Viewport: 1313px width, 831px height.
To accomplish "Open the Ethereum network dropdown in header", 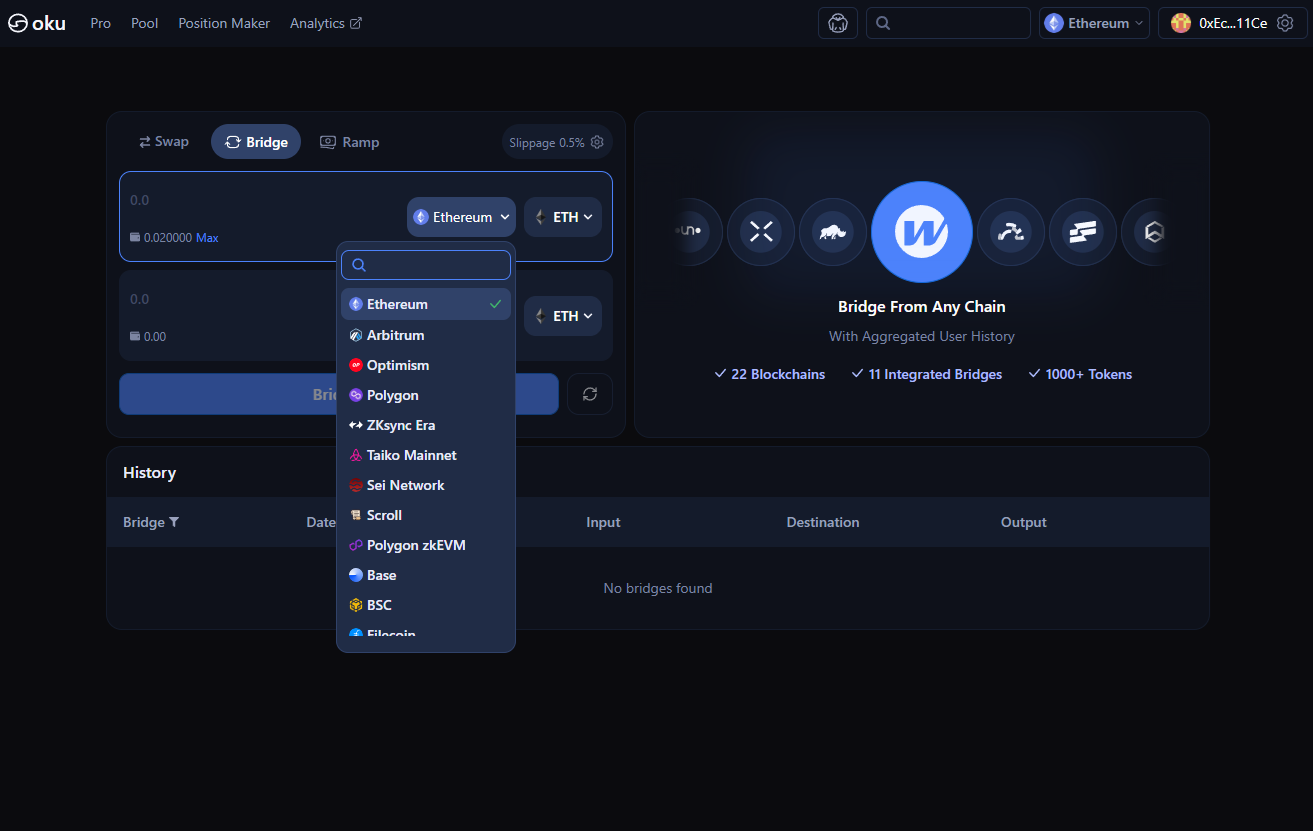I will (1094, 23).
